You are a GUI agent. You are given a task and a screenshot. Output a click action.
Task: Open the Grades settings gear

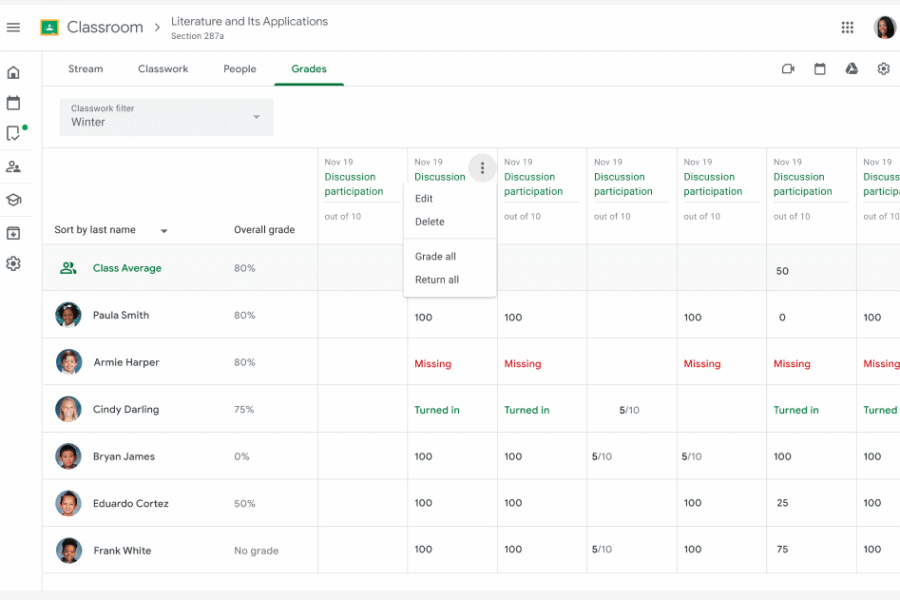pyautogui.click(x=883, y=69)
